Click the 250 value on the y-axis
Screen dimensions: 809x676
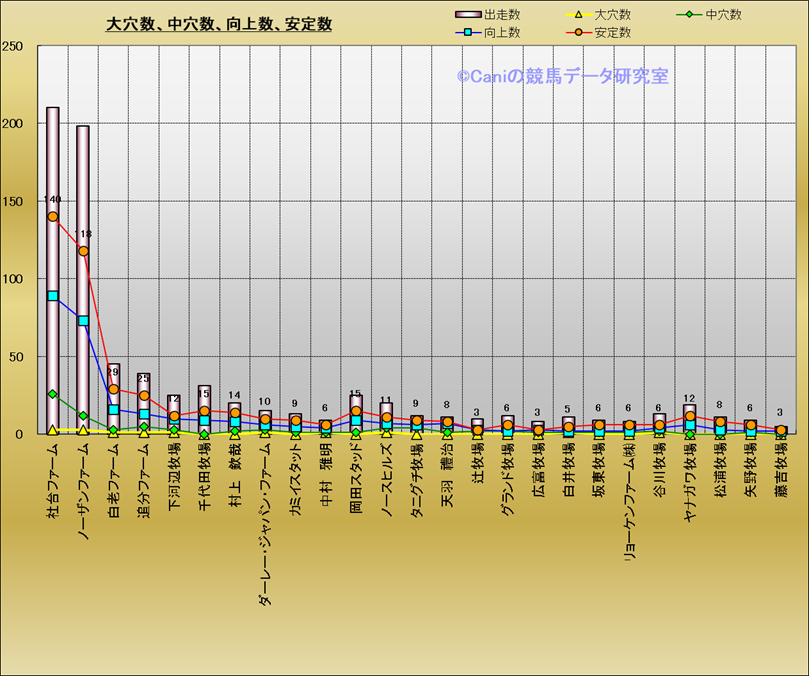click(x=13, y=47)
